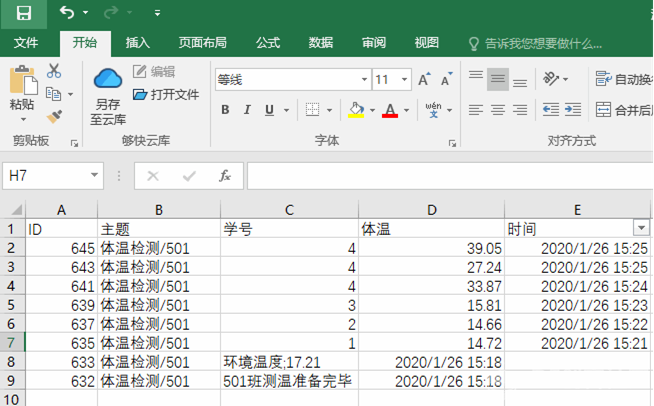Click the Cut scissors icon
654x406 pixels.
coord(54,71)
